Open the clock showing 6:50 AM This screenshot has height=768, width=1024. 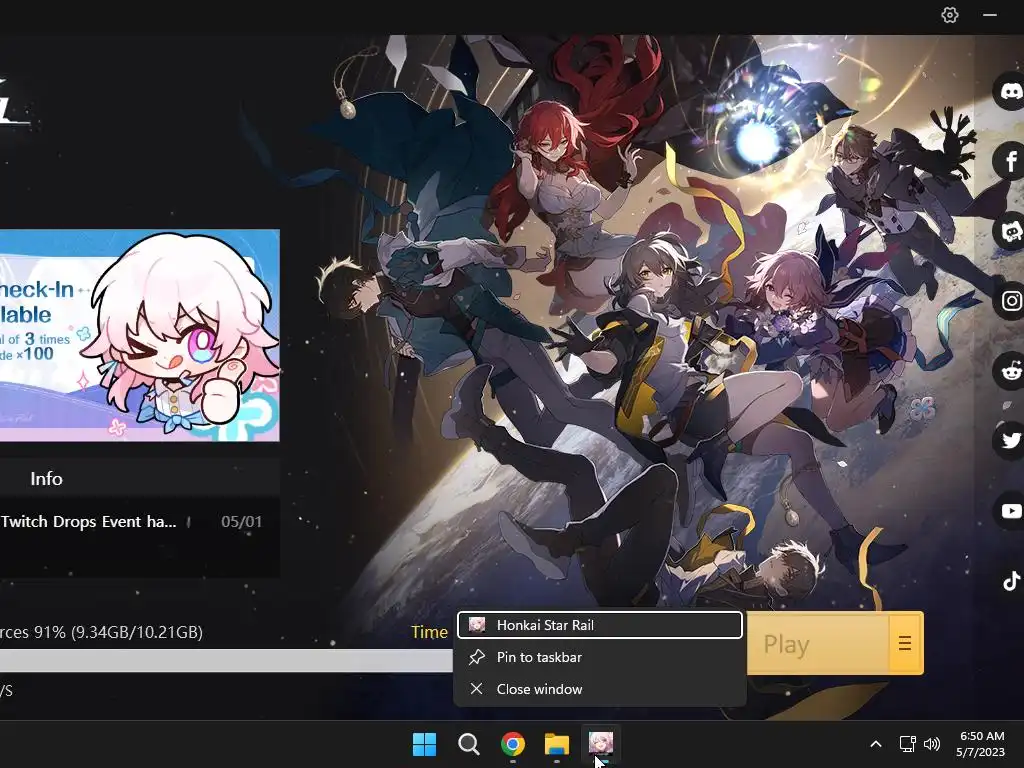pos(982,744)
